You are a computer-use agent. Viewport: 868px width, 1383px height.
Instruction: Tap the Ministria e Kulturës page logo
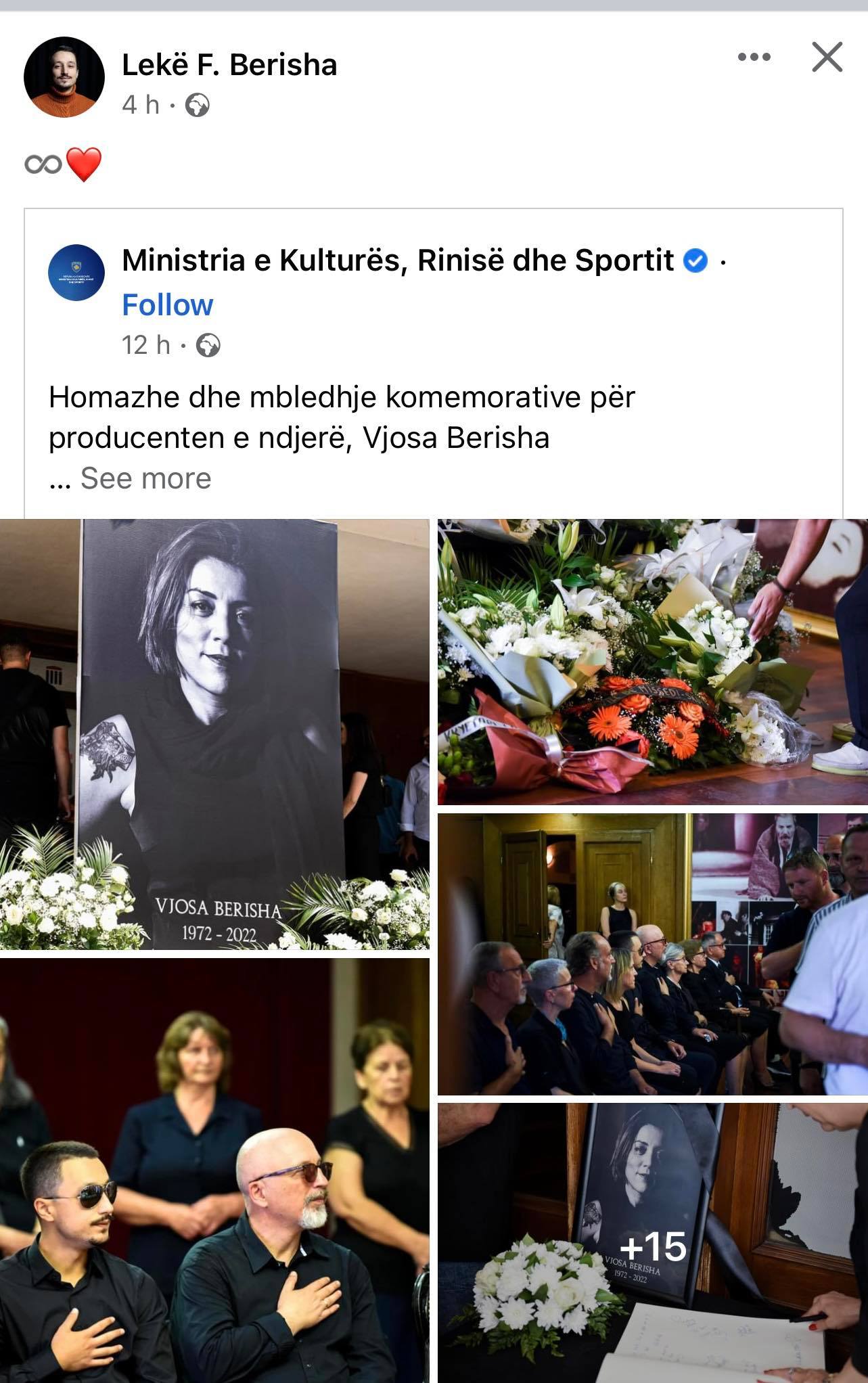pyautogui.click(x=76, y=273)
